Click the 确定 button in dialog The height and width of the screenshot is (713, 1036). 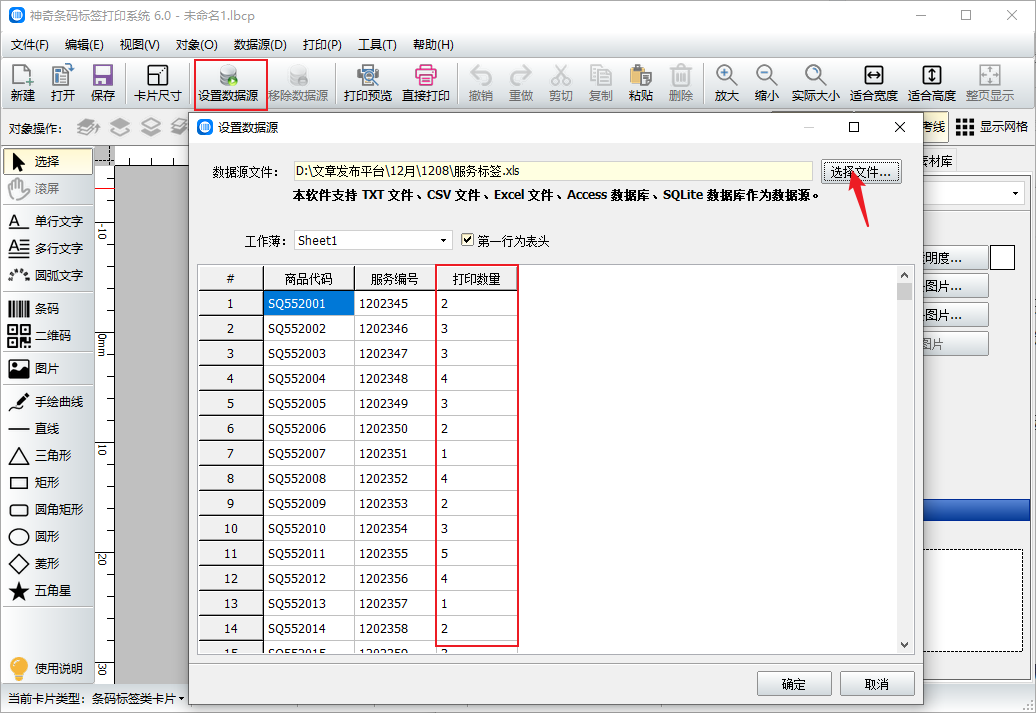tap(794, 684)
